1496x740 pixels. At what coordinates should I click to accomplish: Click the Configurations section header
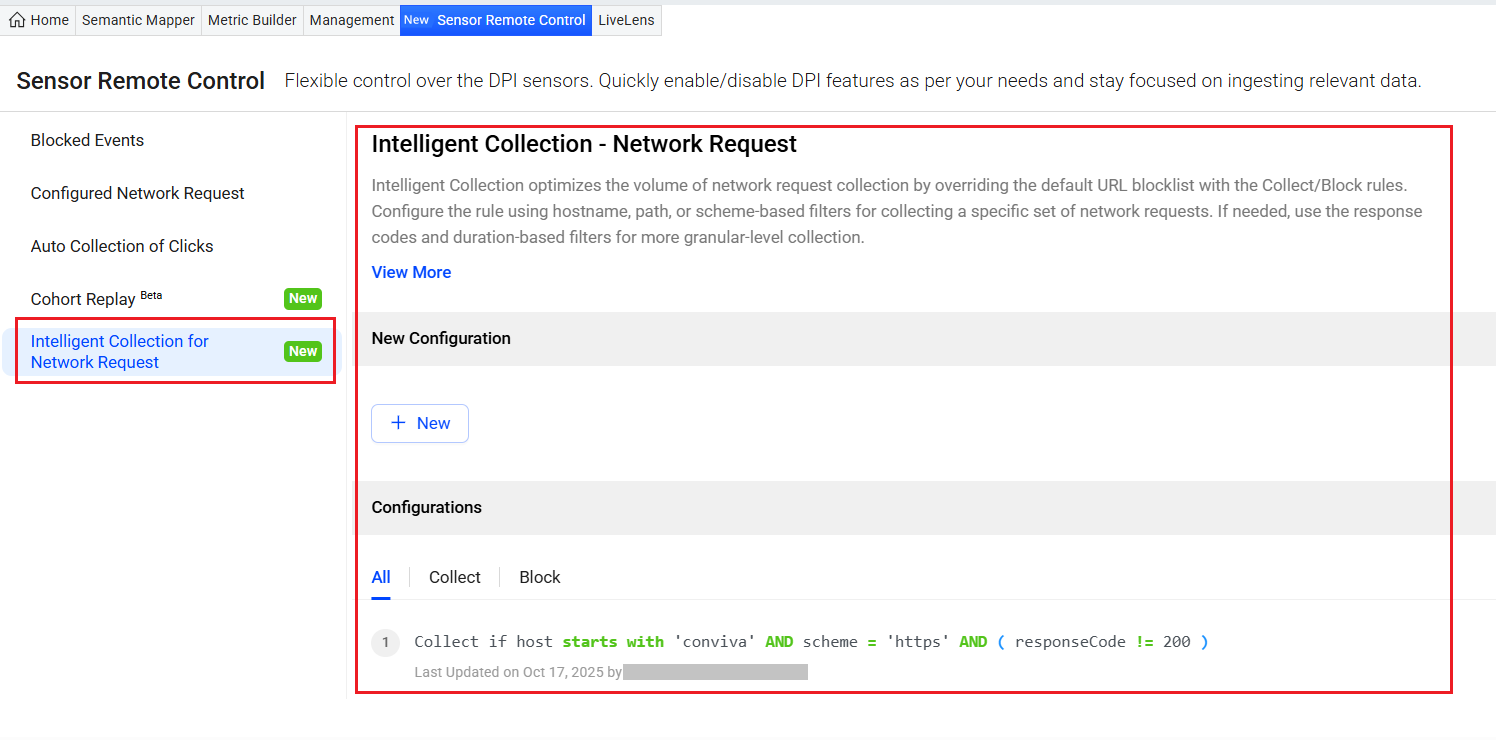(x=426, y=507)
